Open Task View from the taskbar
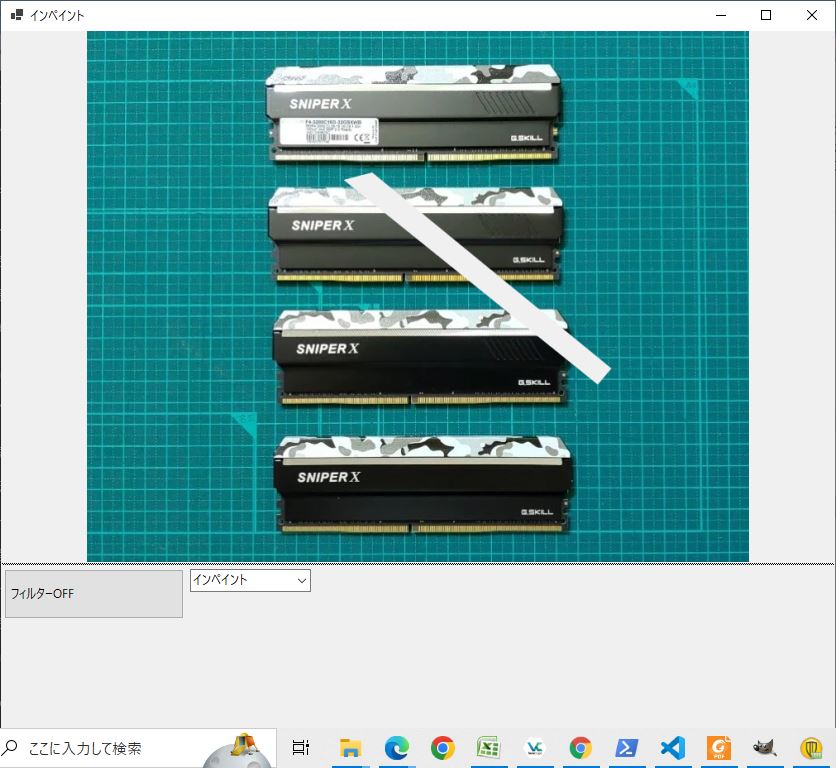This screenshot has height=768, width=836. tap(301, 748)
